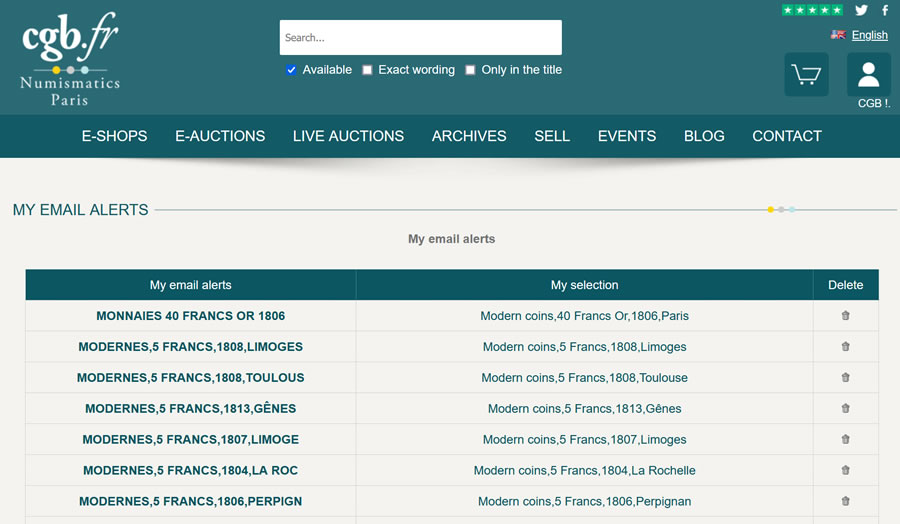Focus the Search input field

421,38
